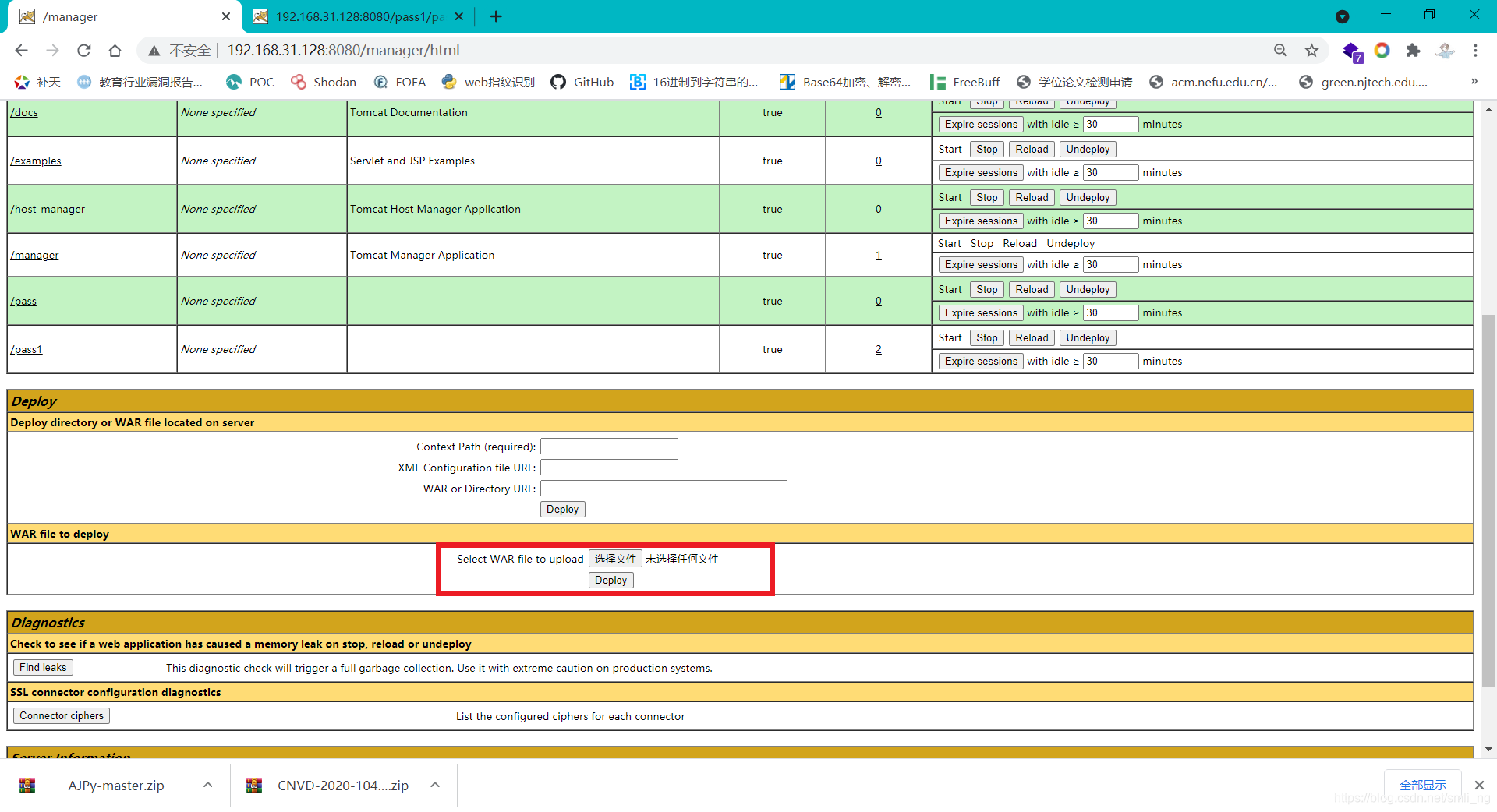Open the 教育行业漏洞报告 bookmark

(x=140, y=82)
